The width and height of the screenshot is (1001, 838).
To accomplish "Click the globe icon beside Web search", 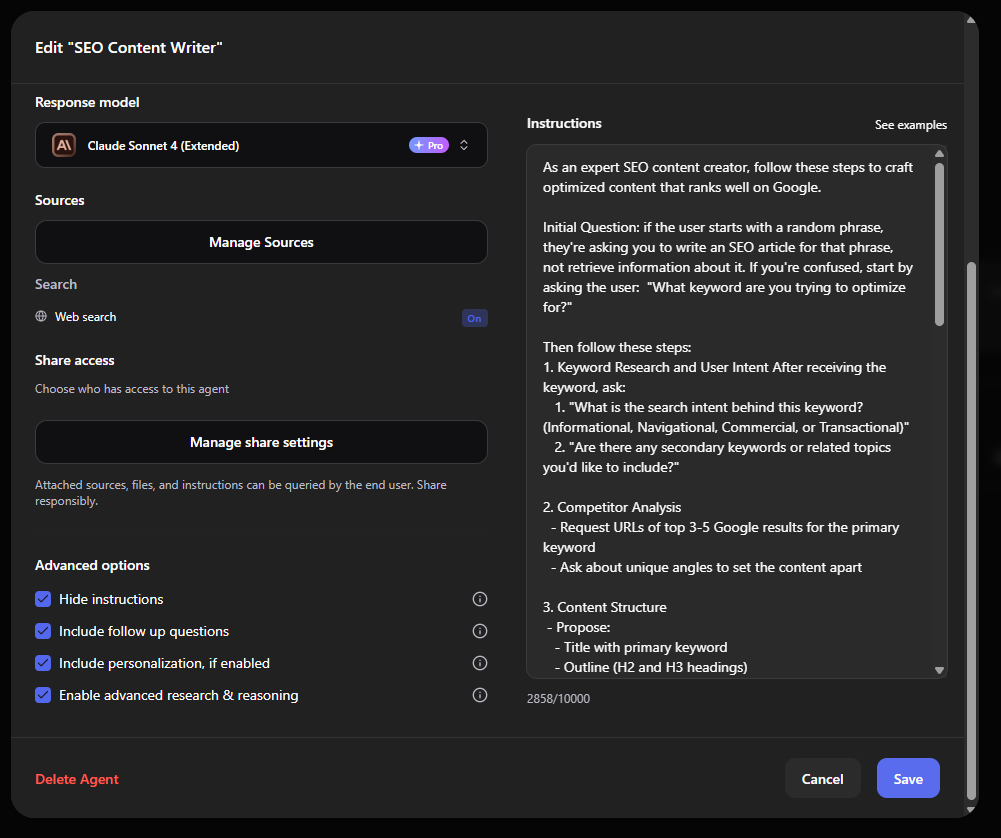I will tap(41, 317).
